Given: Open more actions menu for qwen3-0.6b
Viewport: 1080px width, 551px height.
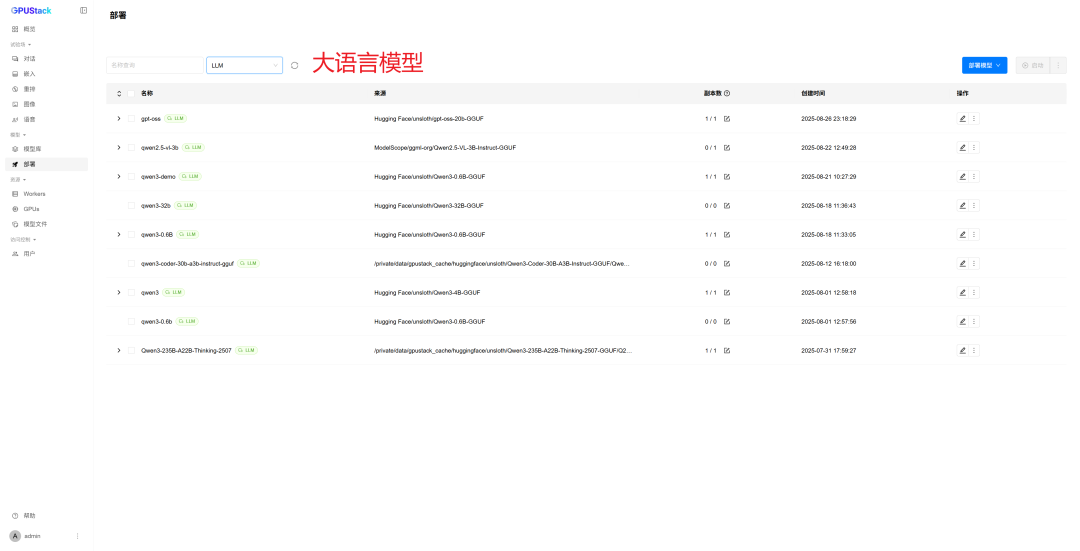Looking at the screenshot, I should coord(974,321).
